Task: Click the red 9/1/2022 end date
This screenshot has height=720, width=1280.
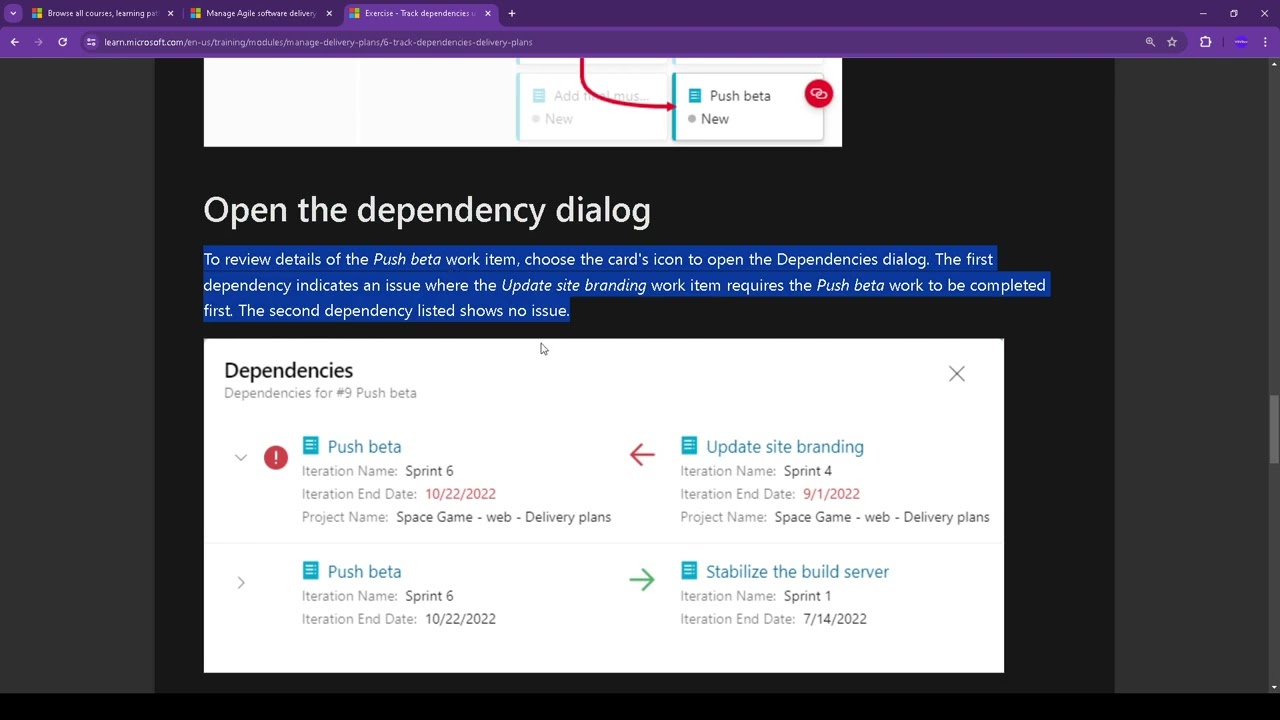Action: (831, 493)
